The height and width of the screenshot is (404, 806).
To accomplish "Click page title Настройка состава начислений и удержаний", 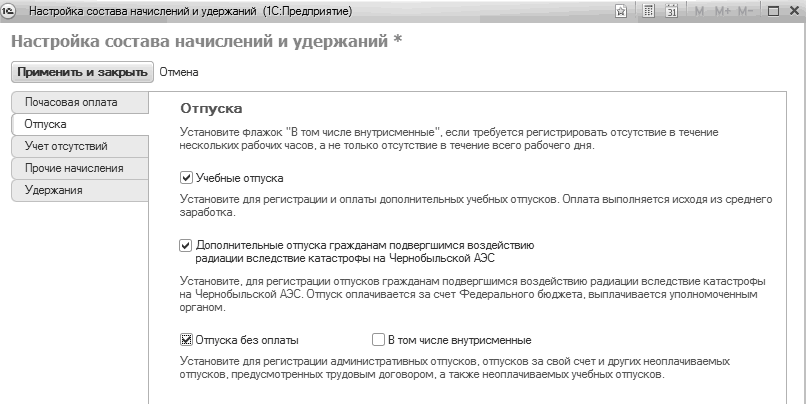I will (206, 41).
